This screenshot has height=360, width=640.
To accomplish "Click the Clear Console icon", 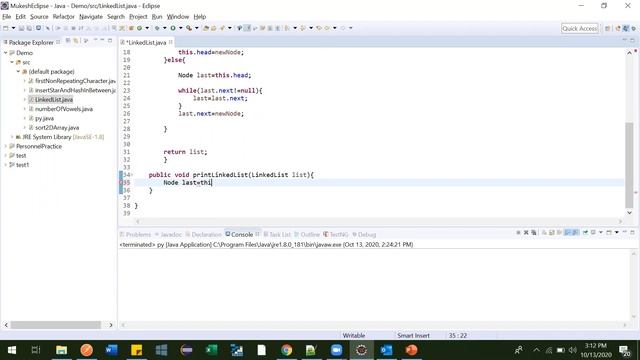I will coord(544,233).
